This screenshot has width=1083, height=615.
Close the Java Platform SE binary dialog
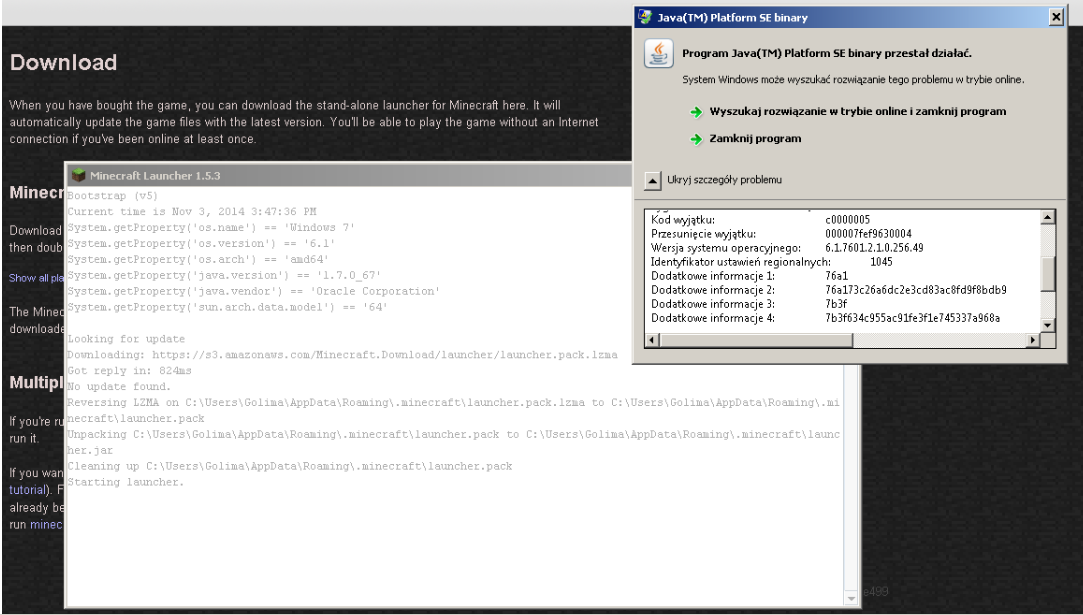click(x=1056, y=17)
